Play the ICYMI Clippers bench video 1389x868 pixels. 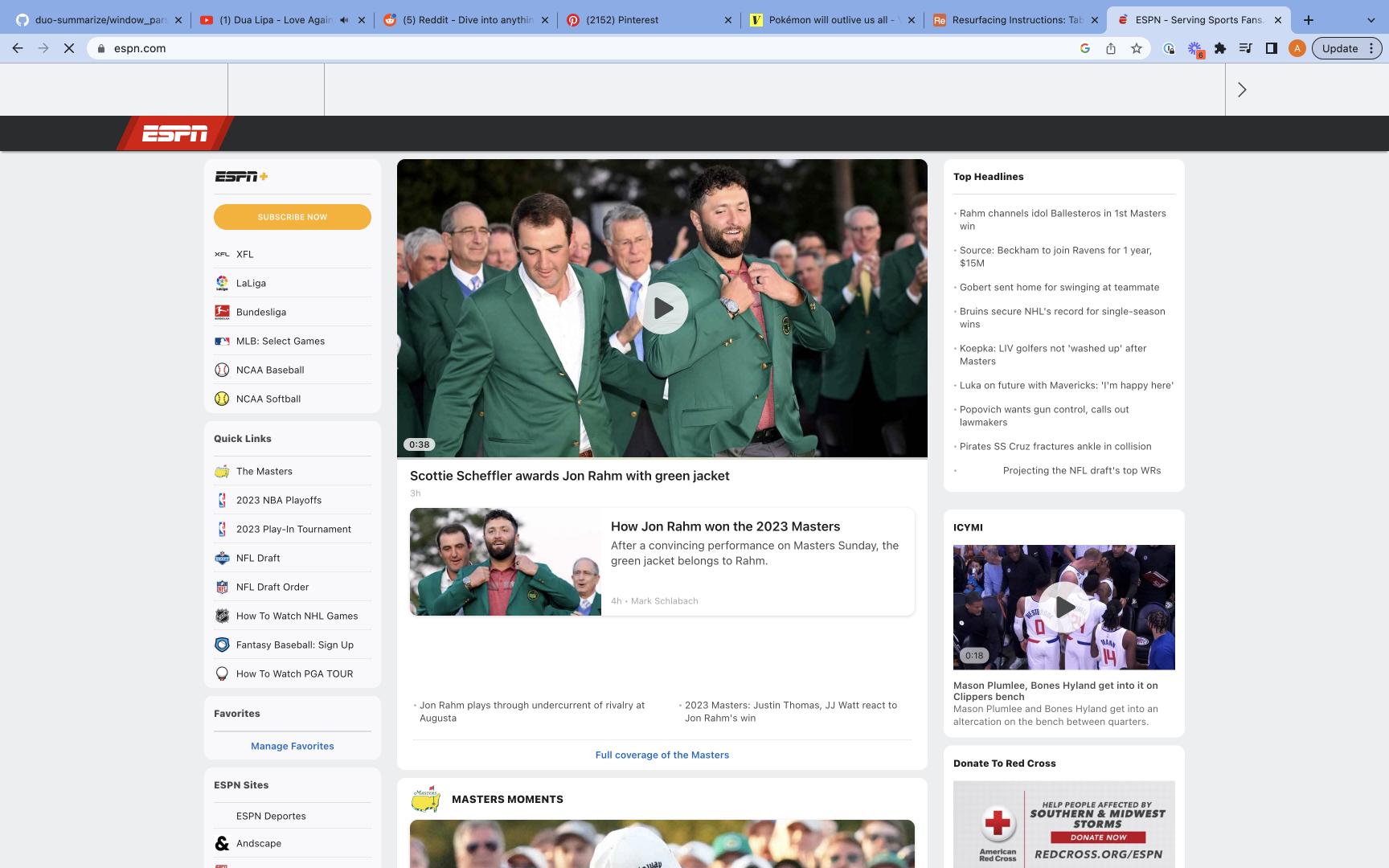[x=1063, y=607]
